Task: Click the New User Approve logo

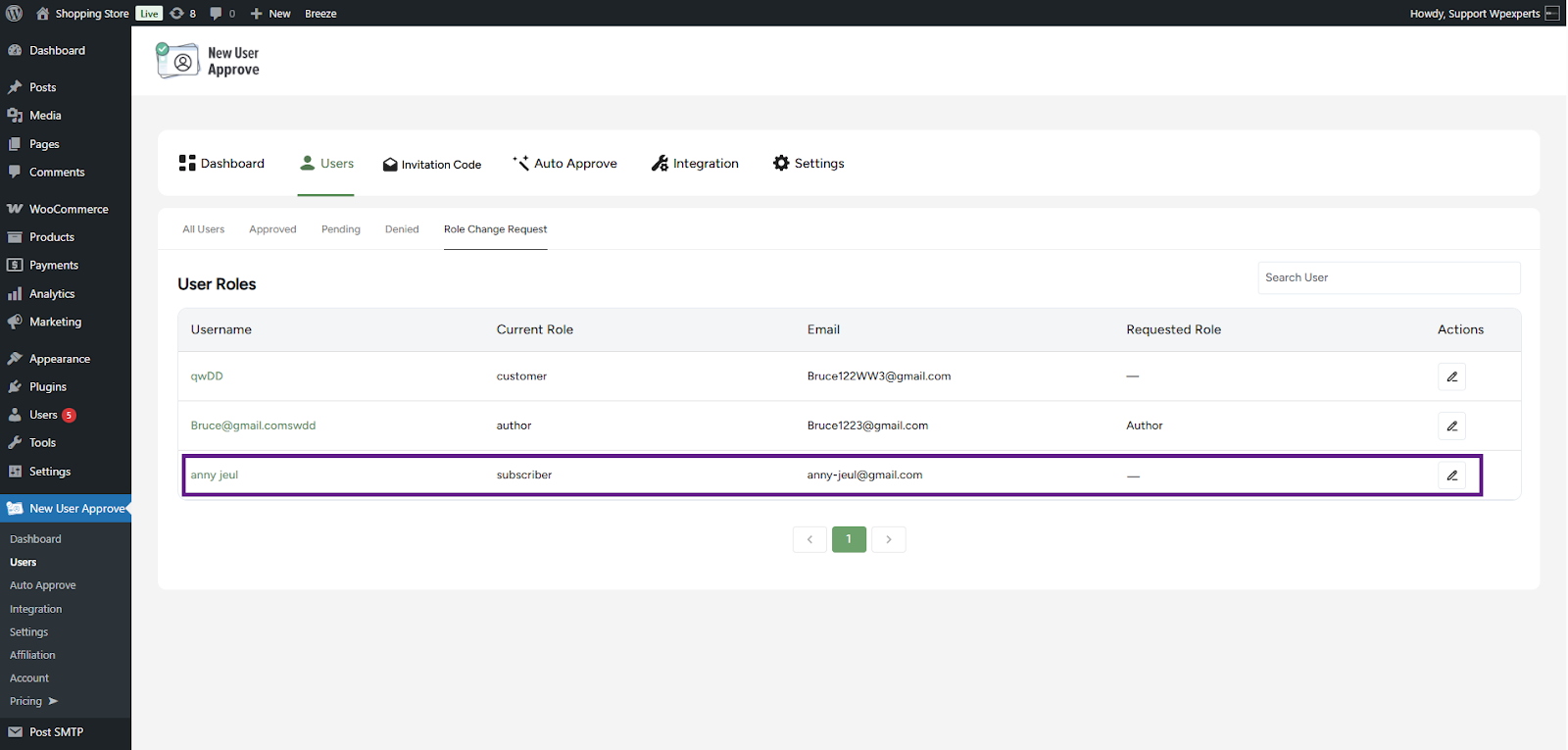Action: 208,61
